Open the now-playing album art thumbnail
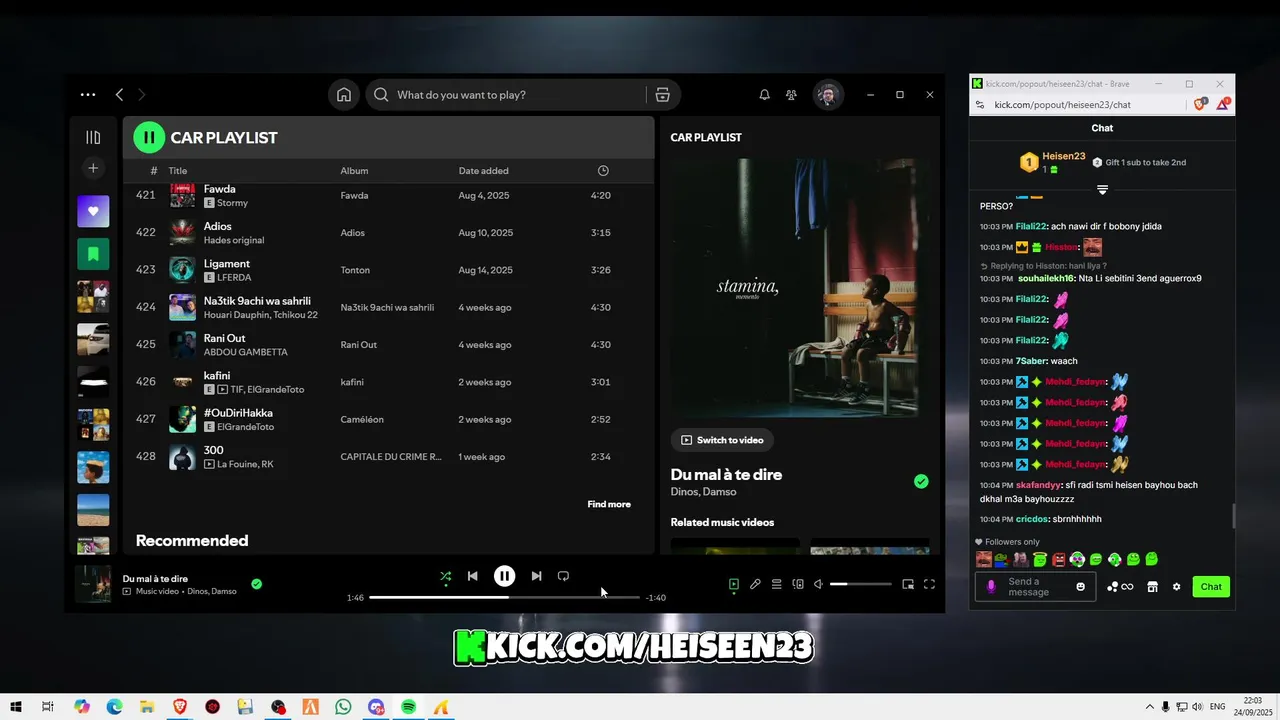The height and width of the screenshot is (720, 1280). 93,584
